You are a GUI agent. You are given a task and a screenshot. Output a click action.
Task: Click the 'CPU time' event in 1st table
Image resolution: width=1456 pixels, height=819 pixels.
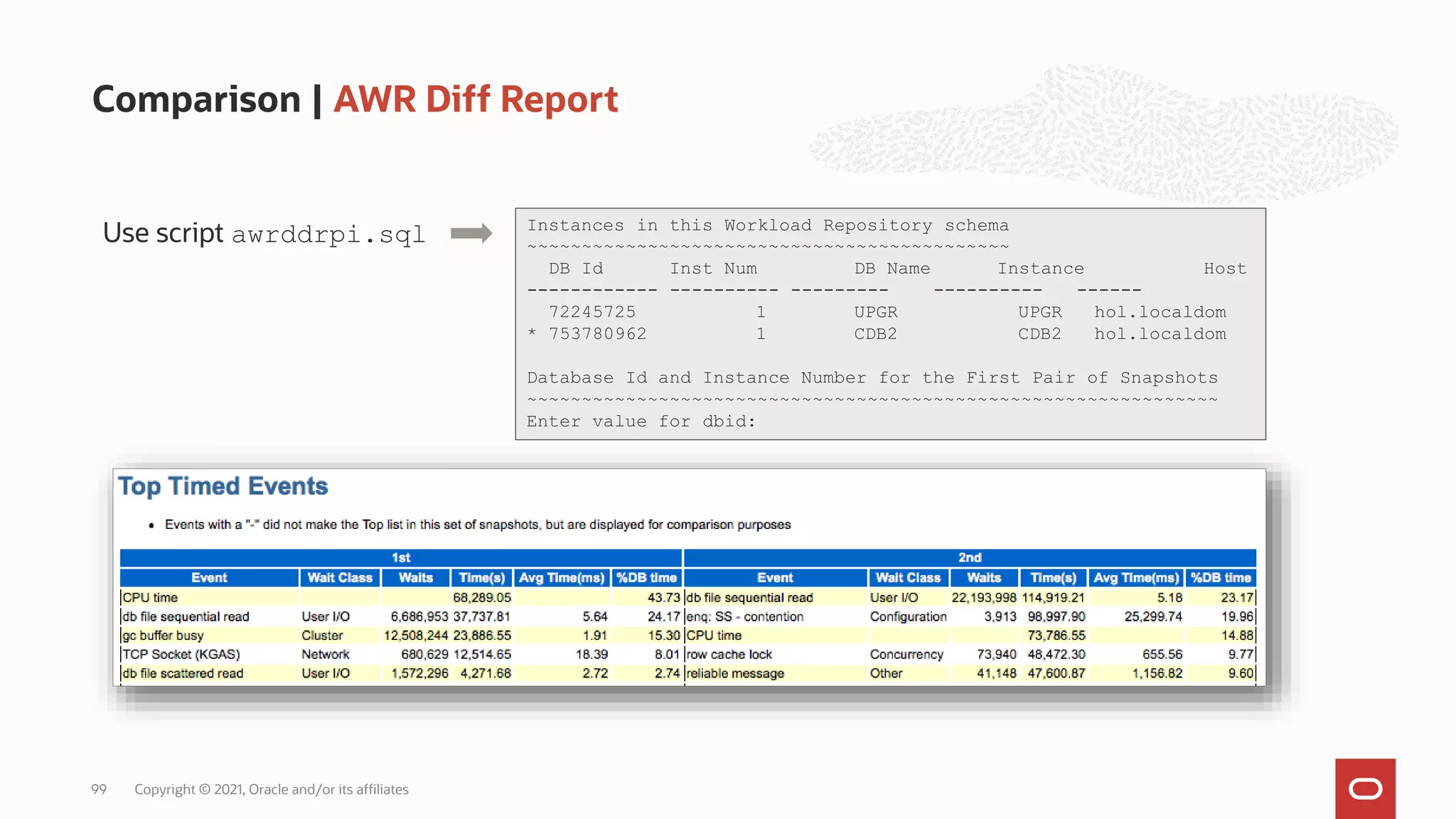(x=150, y=598)
